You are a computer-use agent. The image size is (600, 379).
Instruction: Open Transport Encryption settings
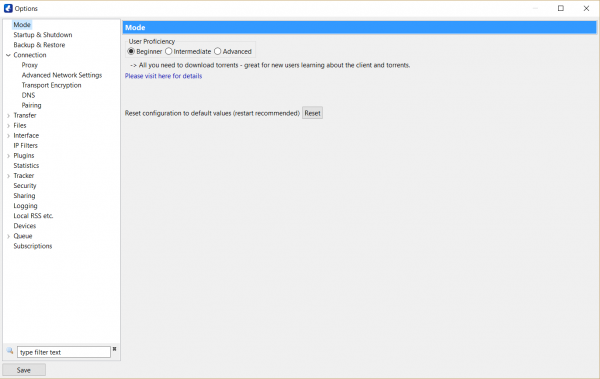[x=52, y=85]
